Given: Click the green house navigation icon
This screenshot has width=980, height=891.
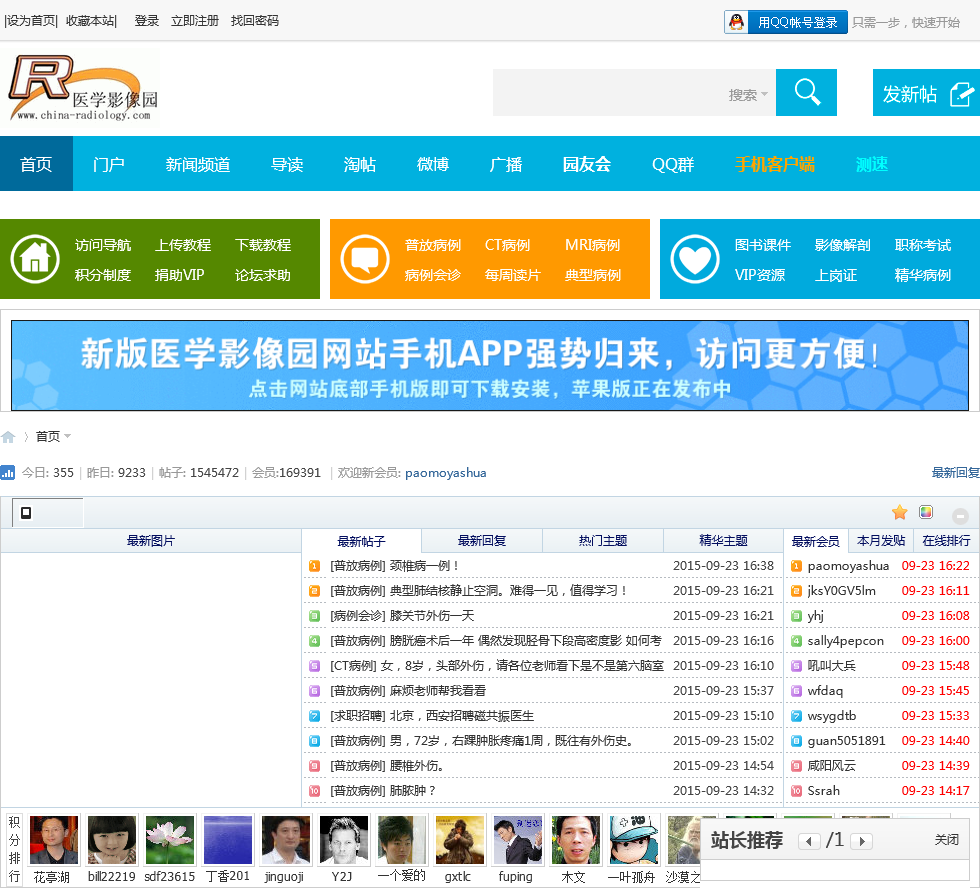Looking at the screenshot, I should (35, 259).
